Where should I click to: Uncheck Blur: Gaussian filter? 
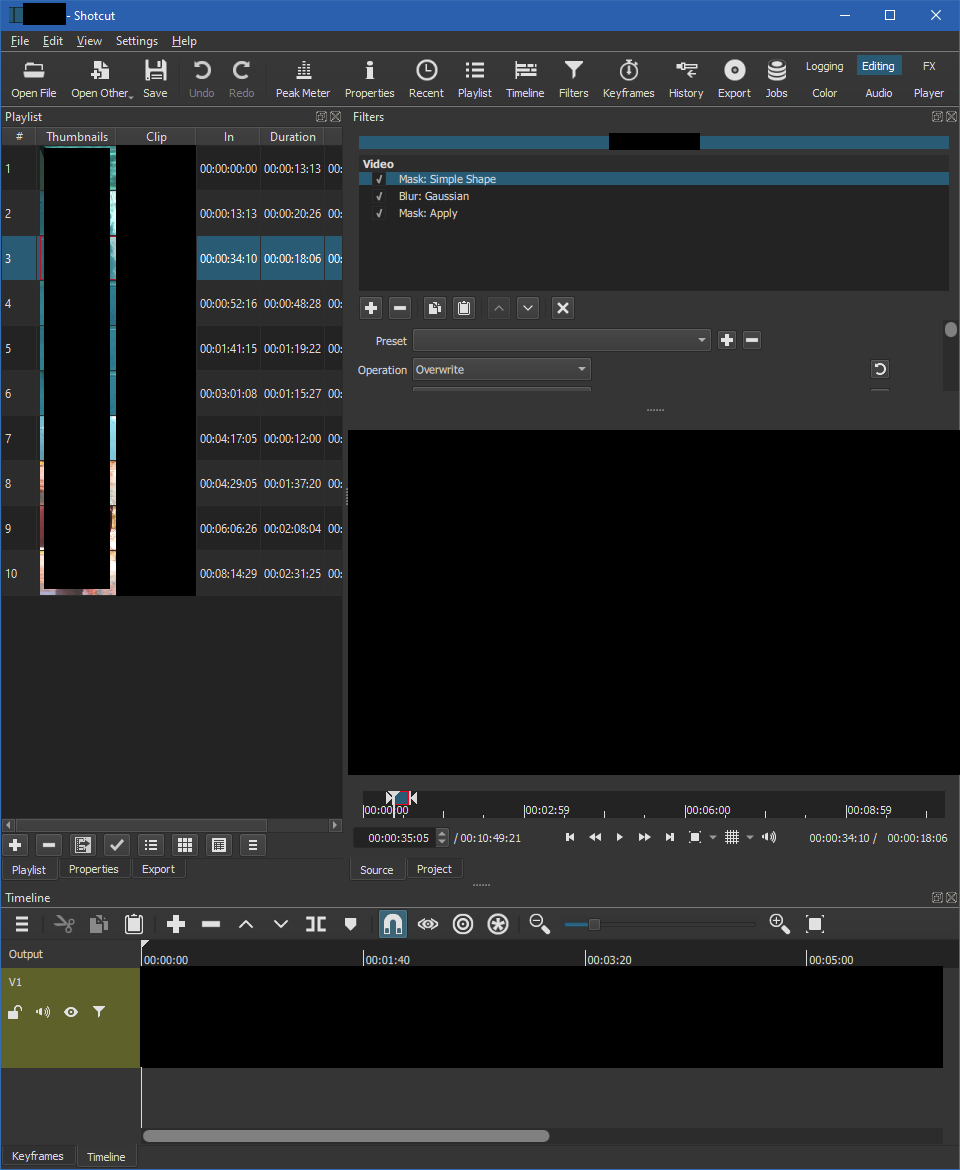click(379, 196)
